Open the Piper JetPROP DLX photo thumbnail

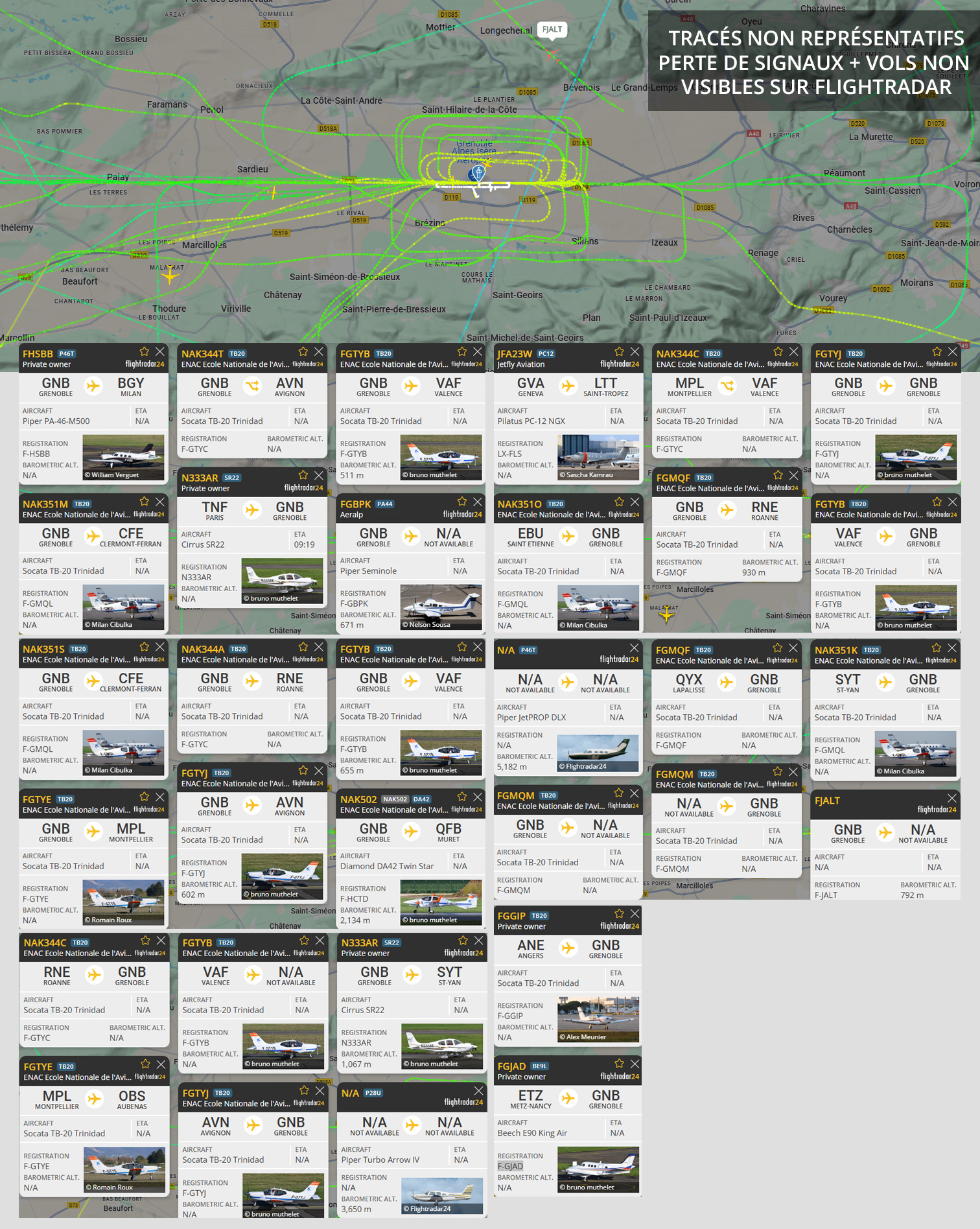pos(598,753)
